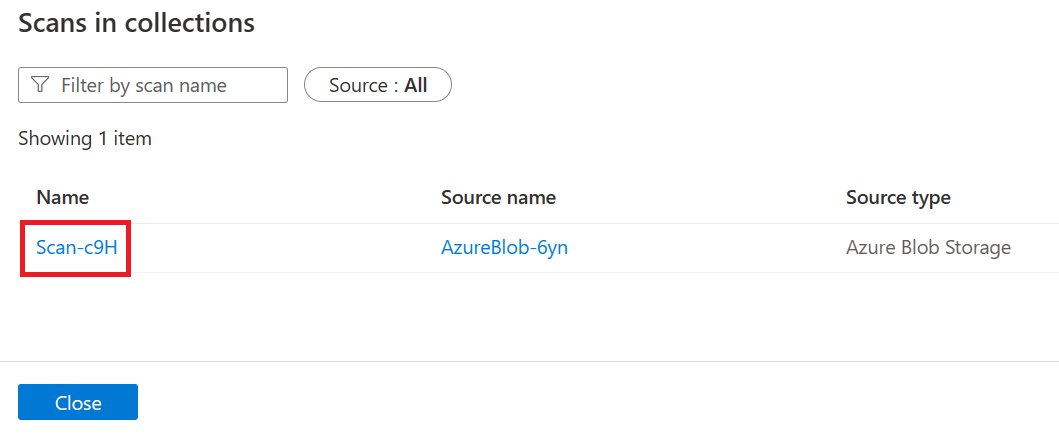Open the Scan-c9H scan link

[x=77, y=247]
